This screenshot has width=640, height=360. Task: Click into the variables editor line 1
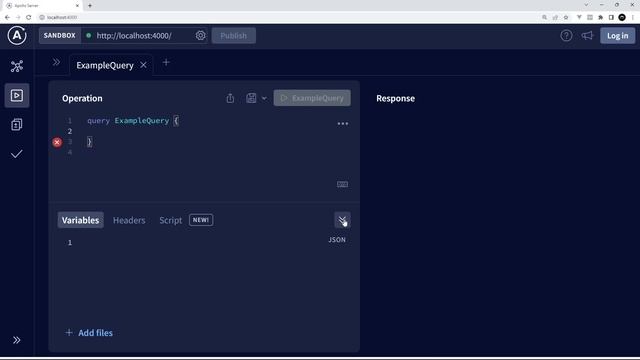[x=204, y=242]
